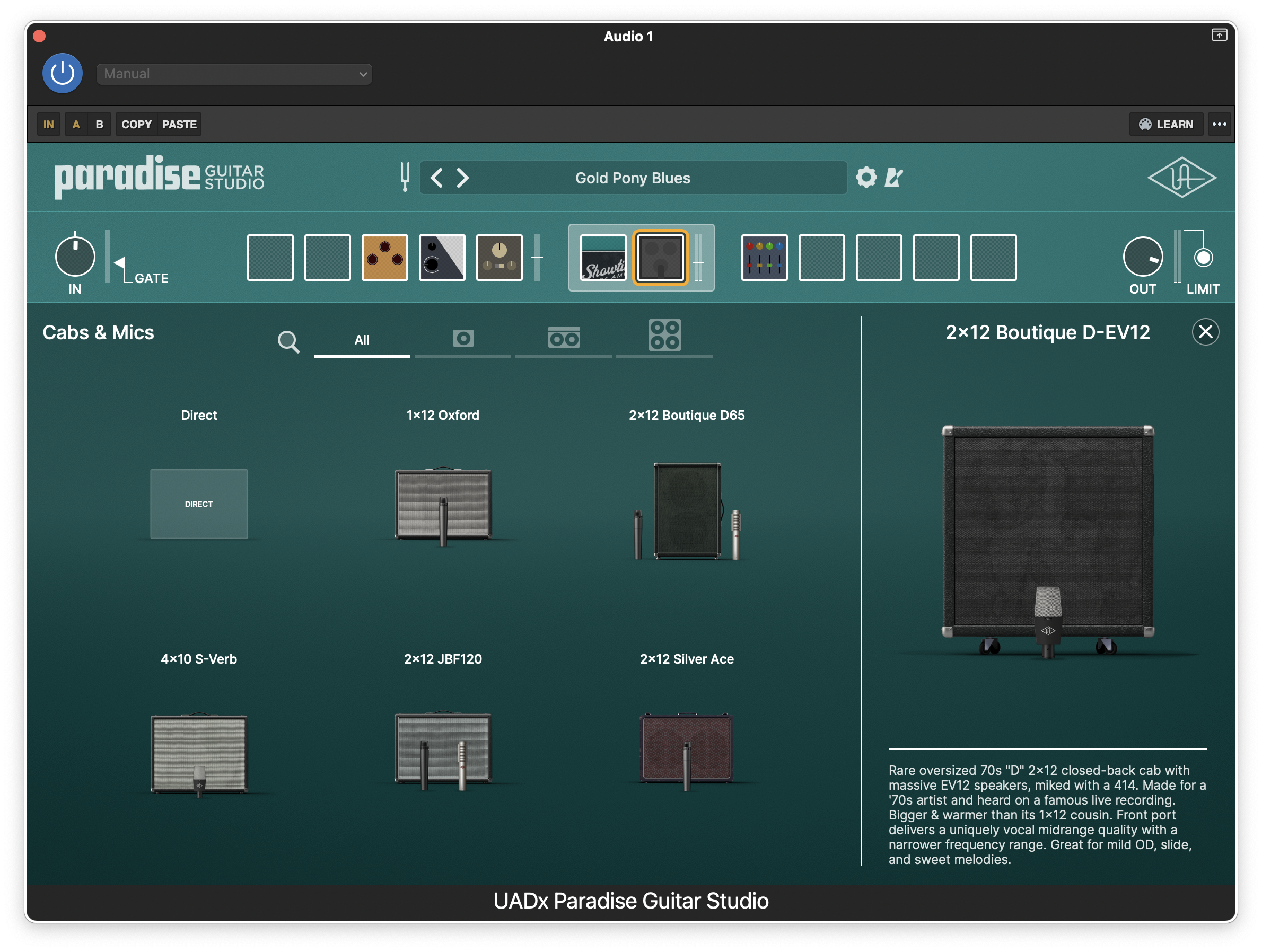This screenshot has height=952, width=1262.
Task: Toggle the IN bypass button
Action: (x=48, y=125)
